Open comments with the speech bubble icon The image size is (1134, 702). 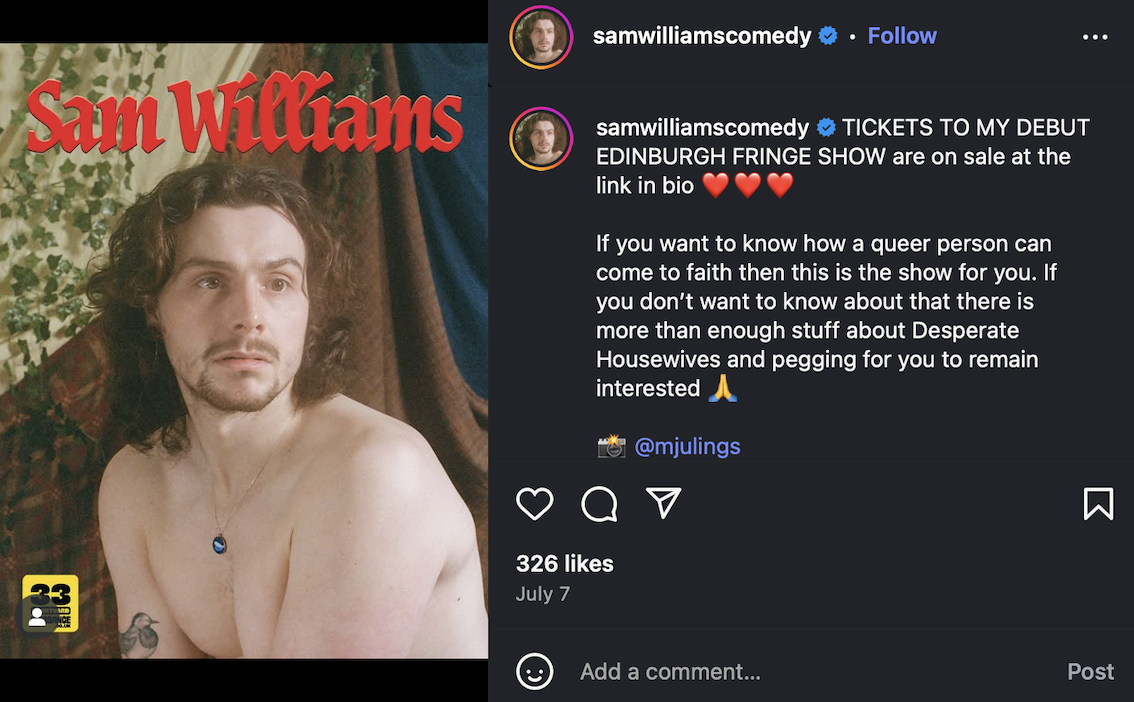(x=598, y=505)
